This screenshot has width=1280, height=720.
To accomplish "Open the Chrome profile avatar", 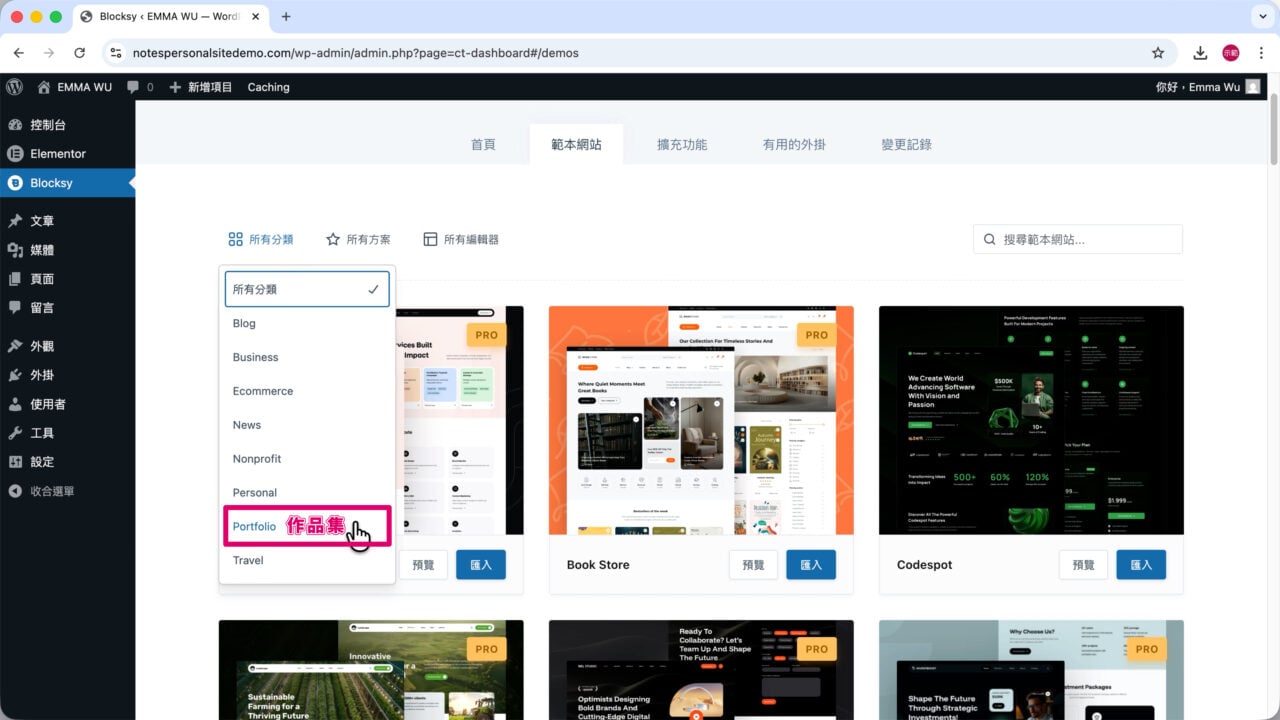I will (1230, 53).
